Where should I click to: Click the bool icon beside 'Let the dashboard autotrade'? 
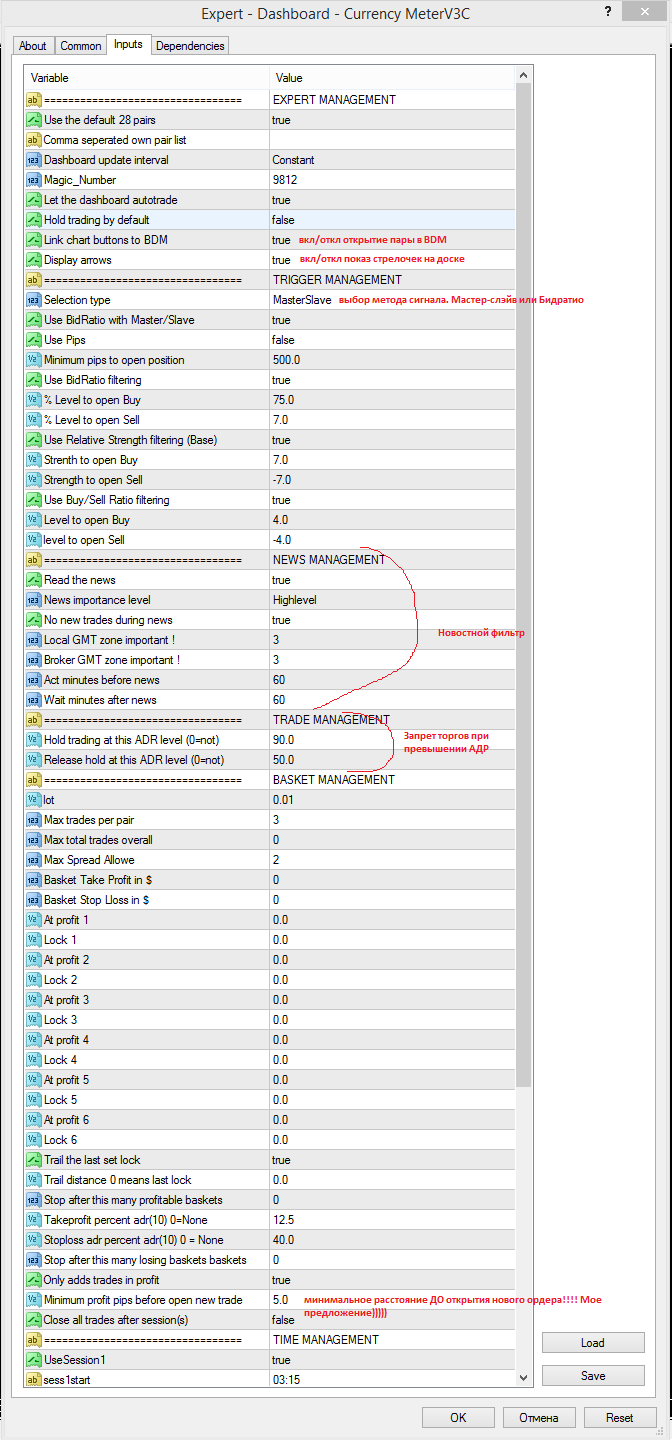(33, 200)
